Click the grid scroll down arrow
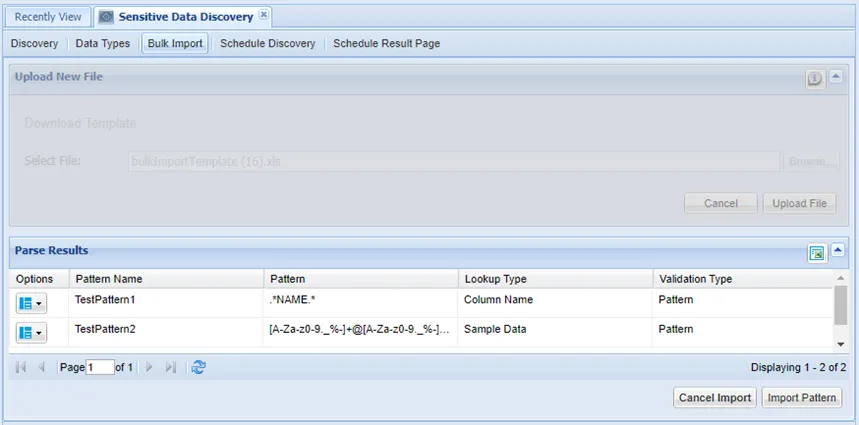The height and width of the screenshot is (425, 859). tap(840, 344)
